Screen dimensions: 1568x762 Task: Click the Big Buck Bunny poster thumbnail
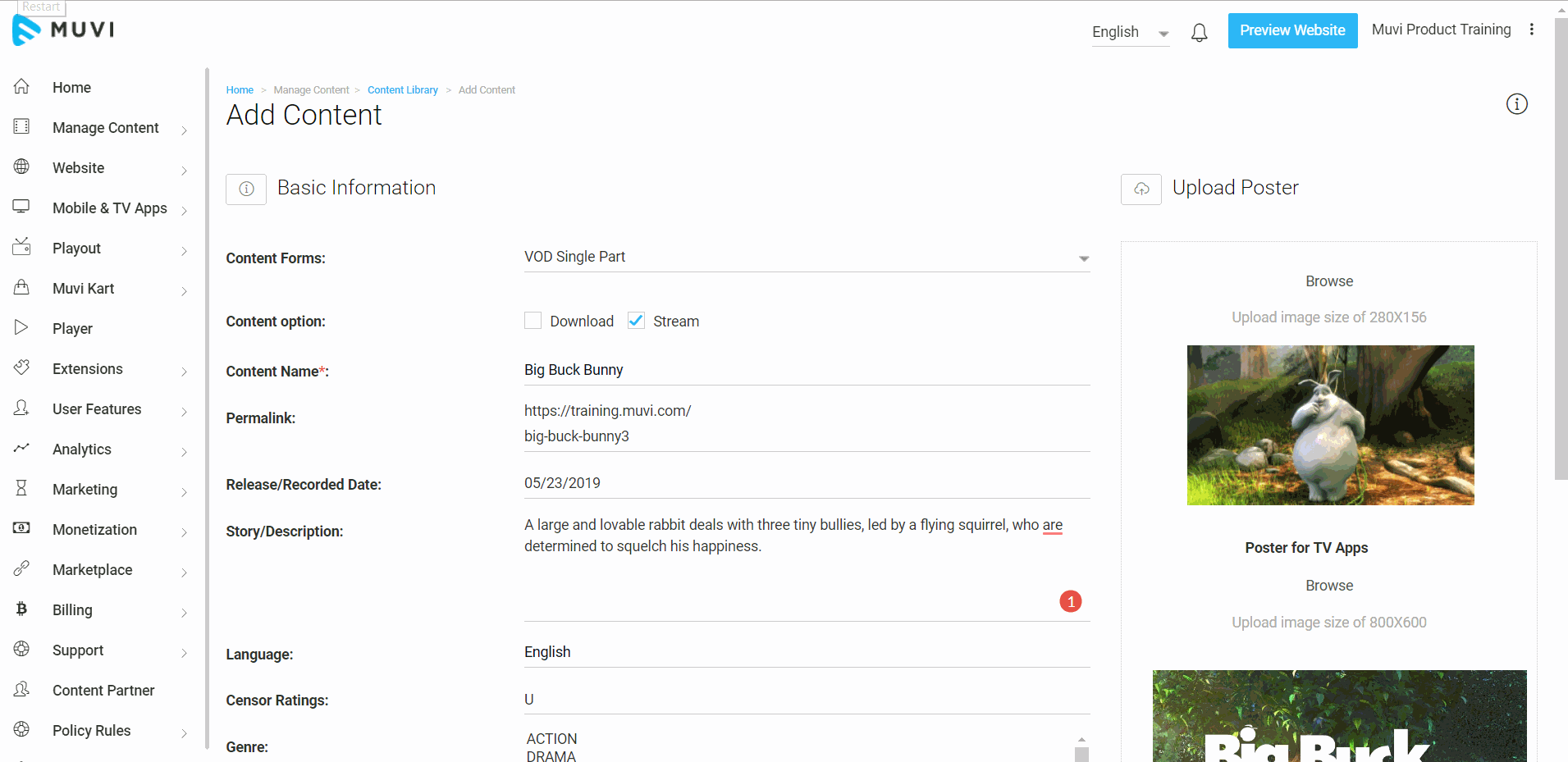(x=1330, y=425)
